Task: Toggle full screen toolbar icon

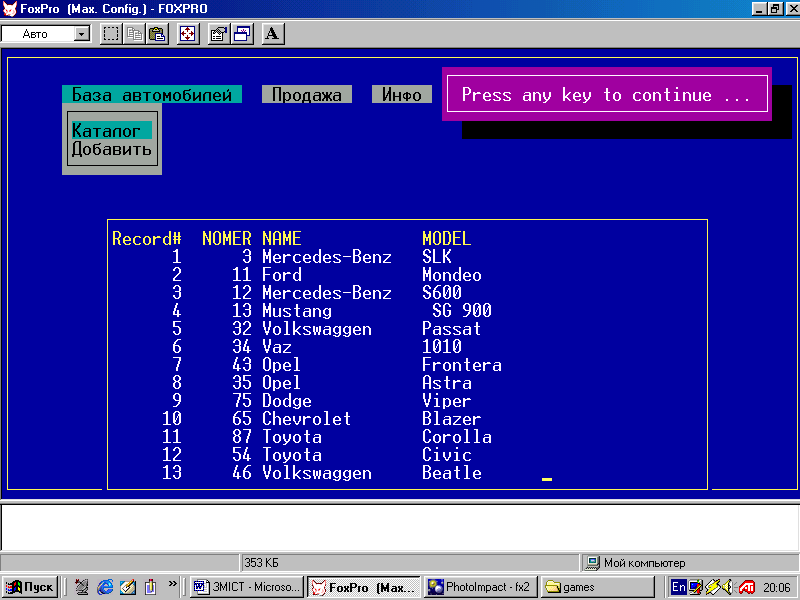Action: coord(188,34)
